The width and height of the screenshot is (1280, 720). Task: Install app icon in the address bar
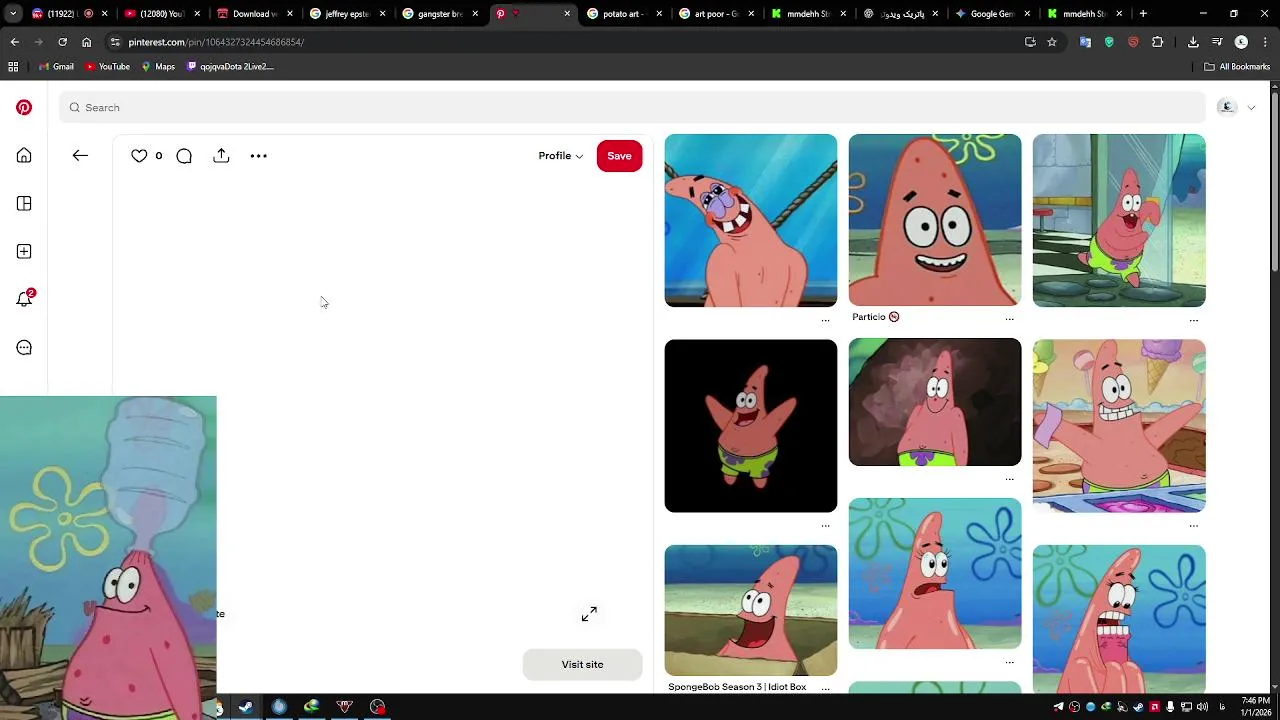tap(1030, 42)
